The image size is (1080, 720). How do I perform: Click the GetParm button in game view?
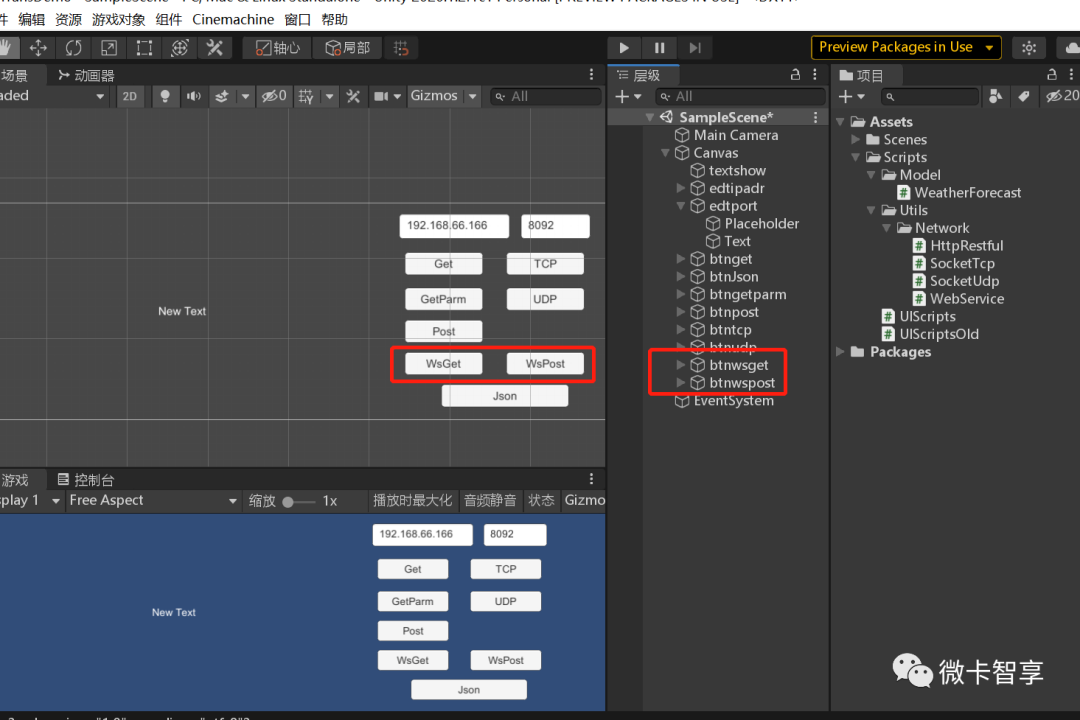[413, 601]
